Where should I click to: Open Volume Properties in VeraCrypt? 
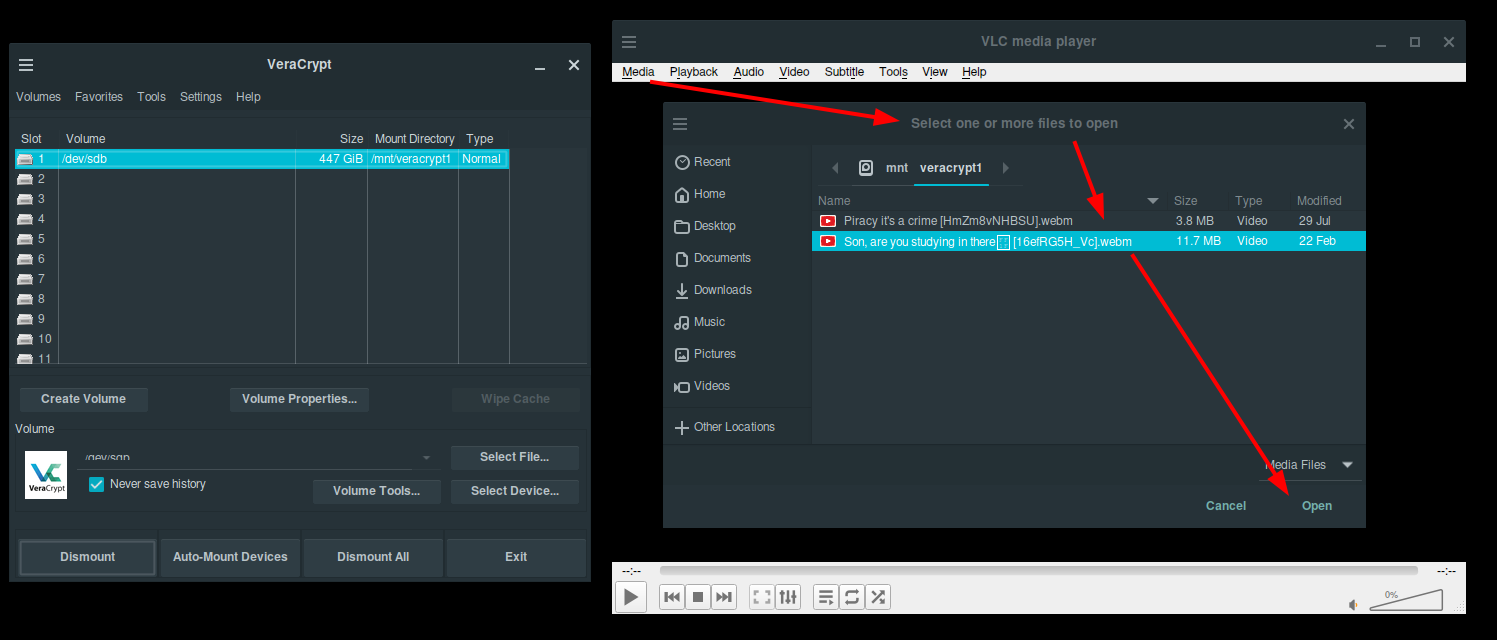(299, 399)
